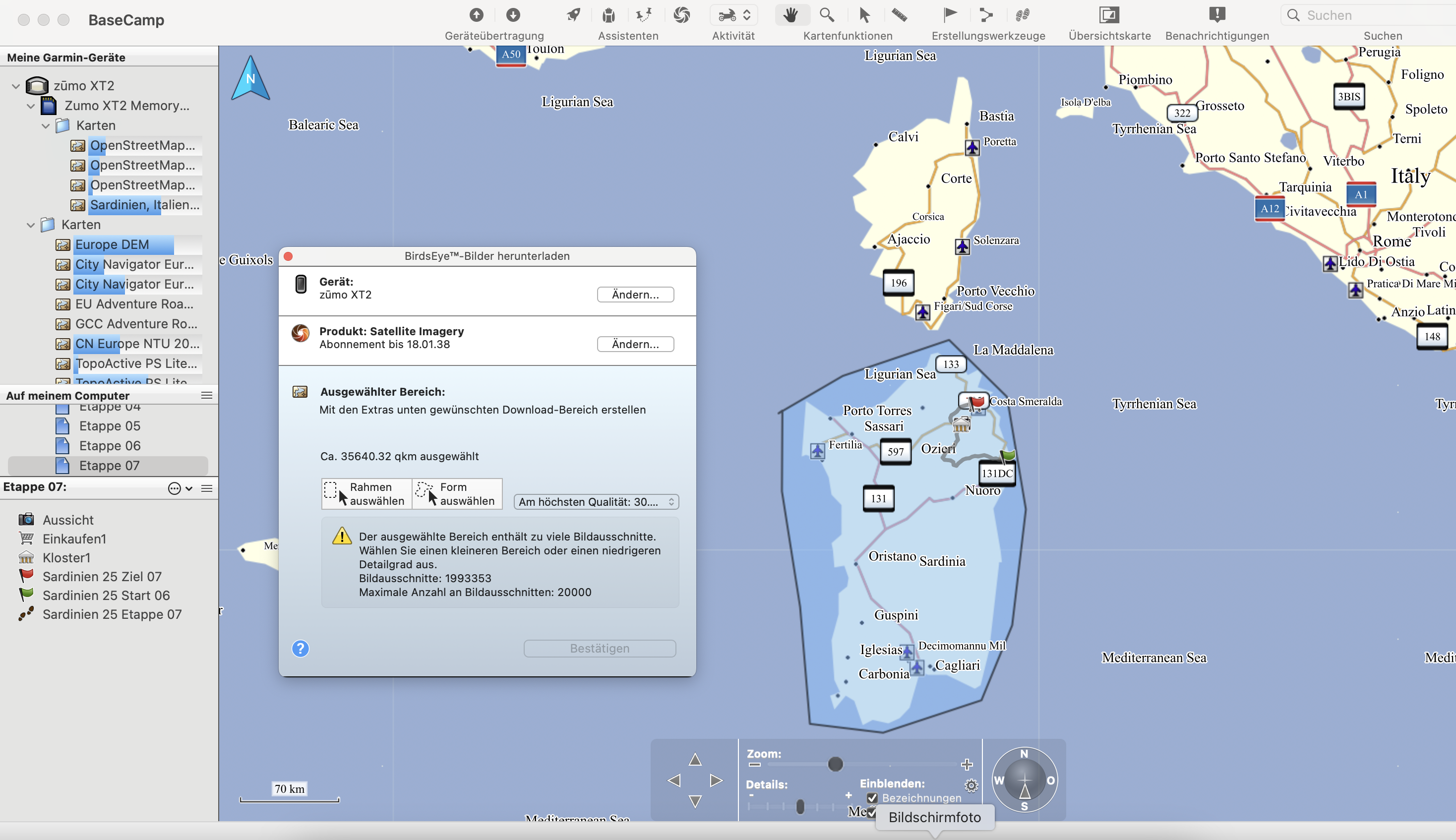
Task: Click Ändern button for Gerät
Action: (635, 295)
